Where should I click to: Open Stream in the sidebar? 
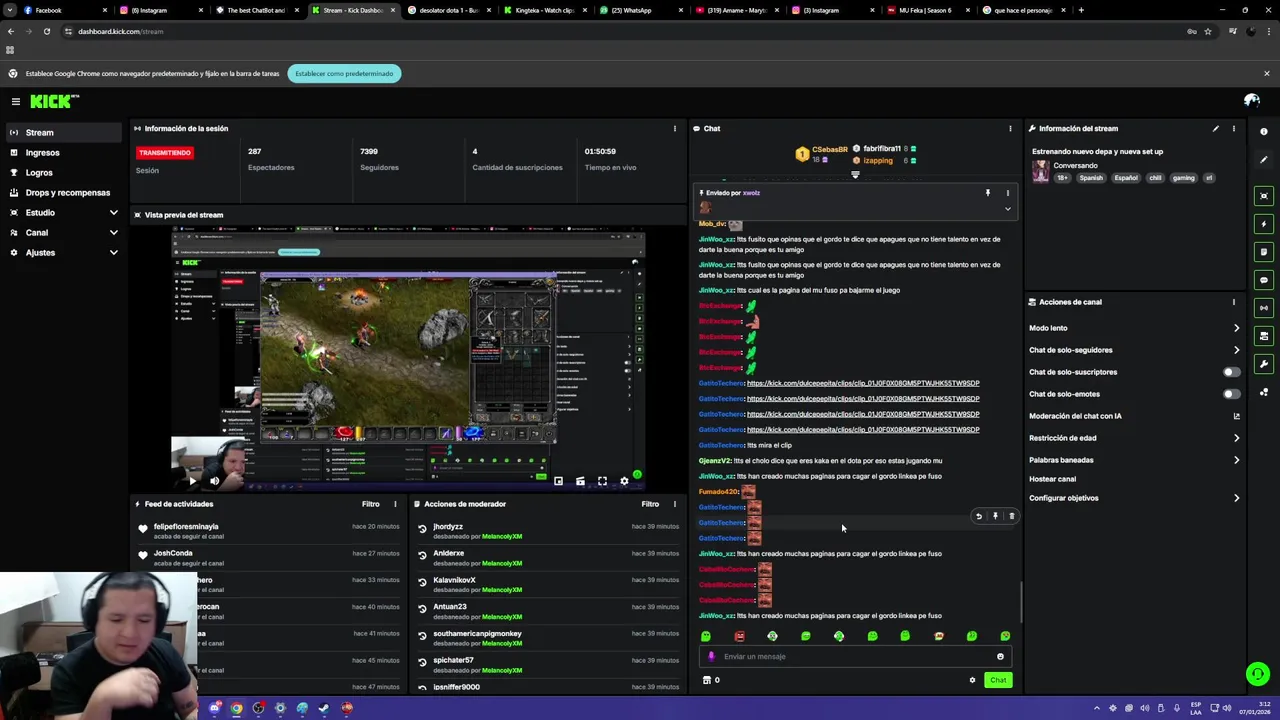click(64, 133)
